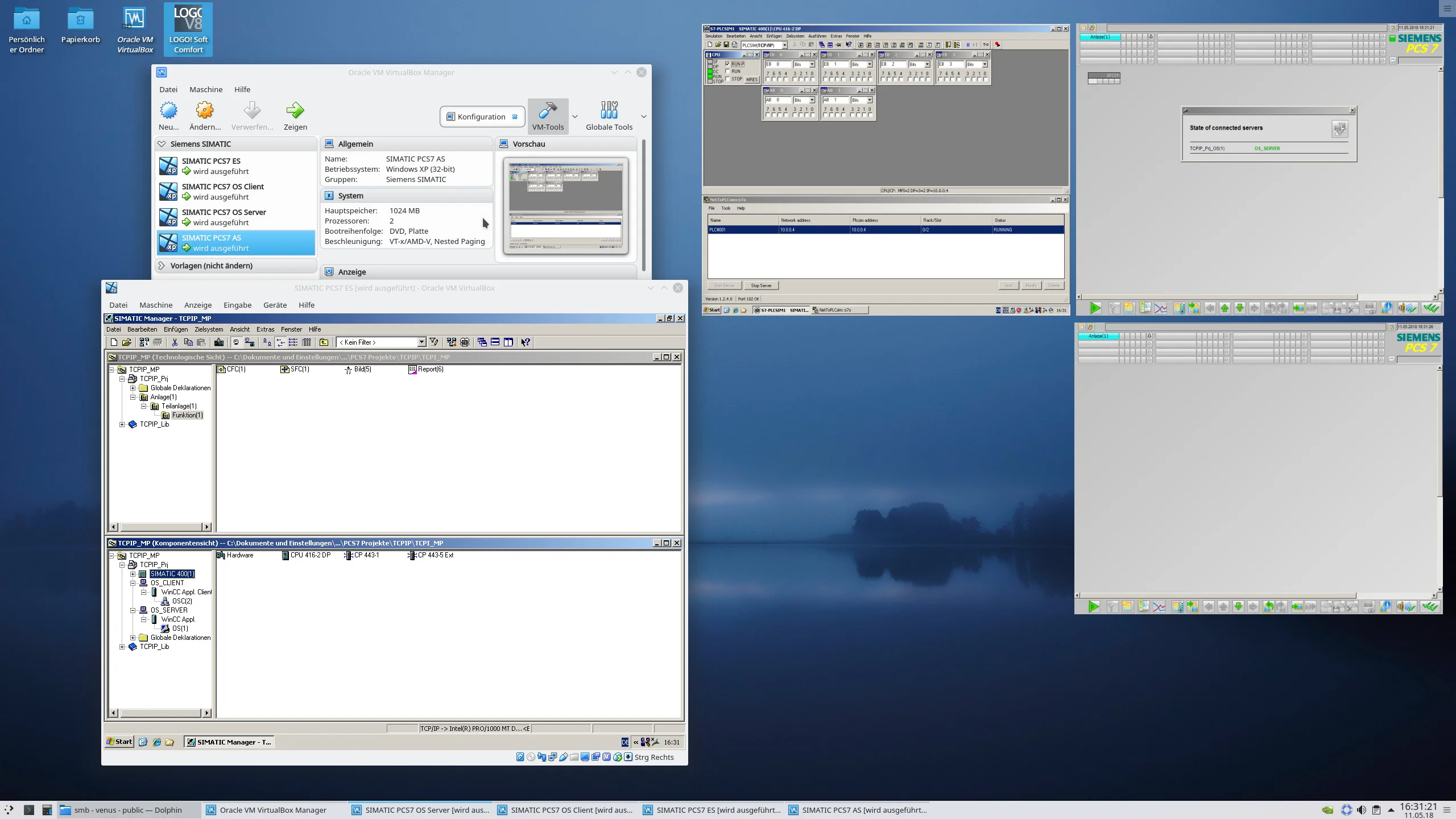Select the SIMATIC PCS7 OS Server VM entry
The image size is (1456, 819).
tap(236, 217)
